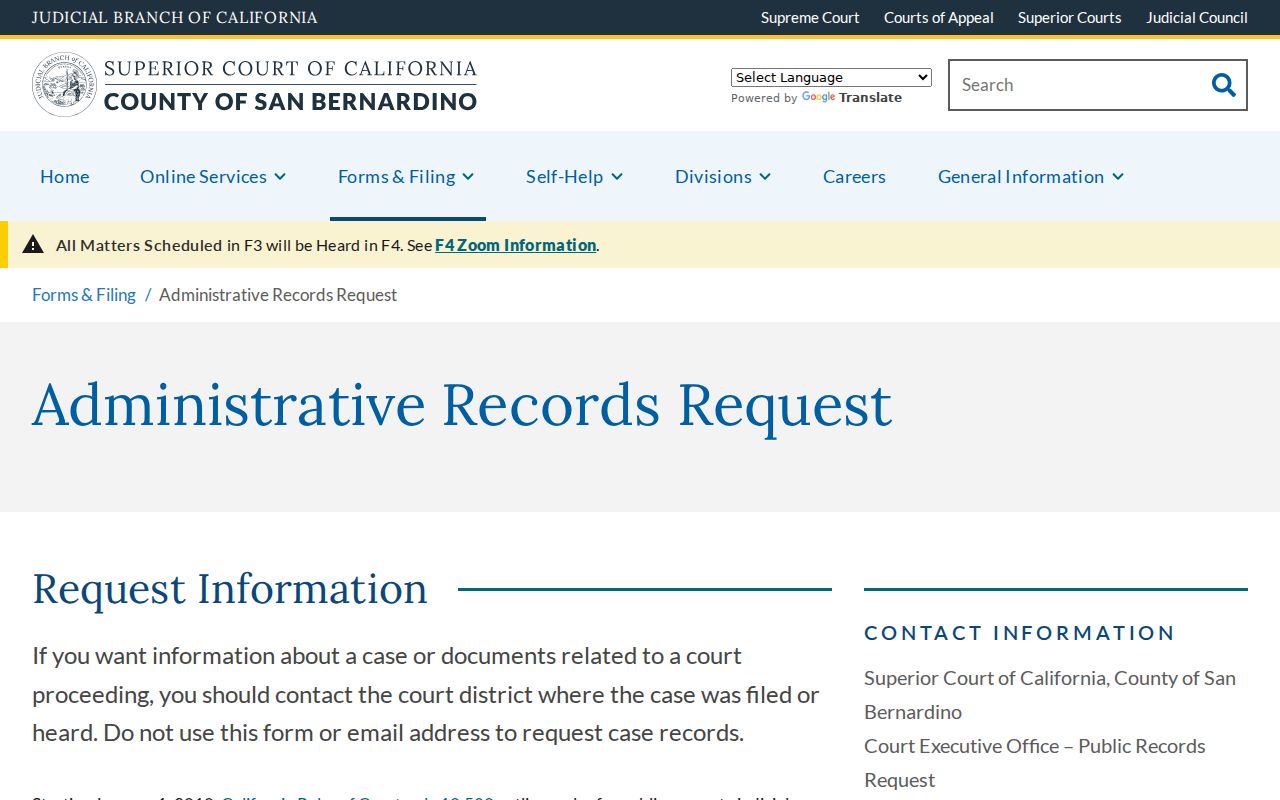Click the Court Executive Office contact text
Screen dimensions: 1280x800
click(x=1035, y=763)
